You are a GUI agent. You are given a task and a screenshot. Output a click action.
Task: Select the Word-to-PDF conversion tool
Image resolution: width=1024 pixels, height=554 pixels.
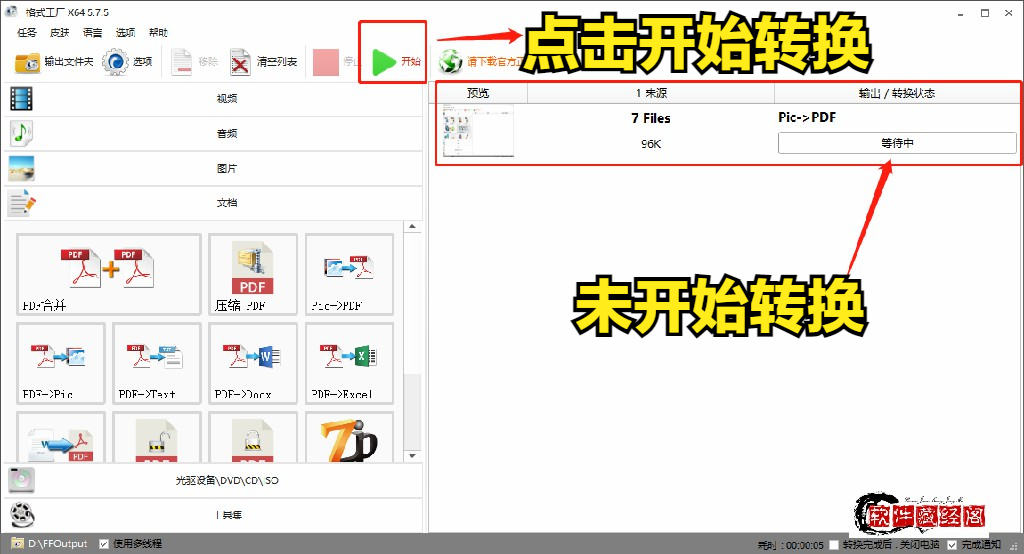pyautogui.click(x=61, y=437)
